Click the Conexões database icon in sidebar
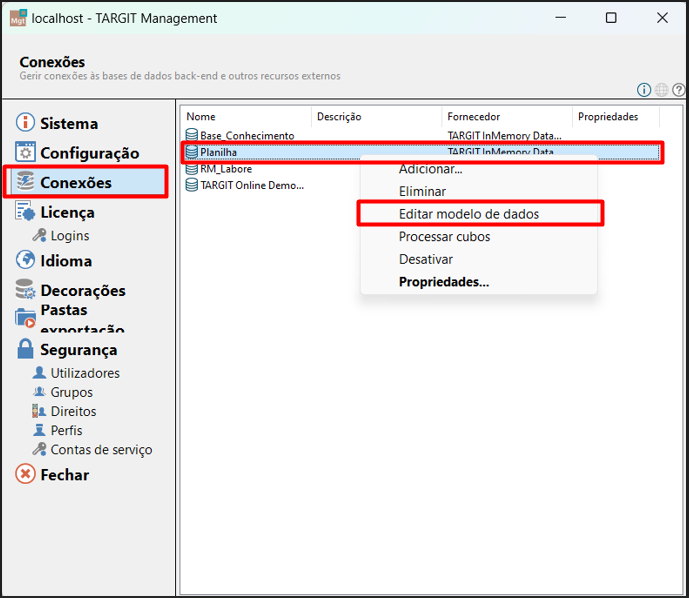This screenshot has height=598, width=689. tap(25, 181)
